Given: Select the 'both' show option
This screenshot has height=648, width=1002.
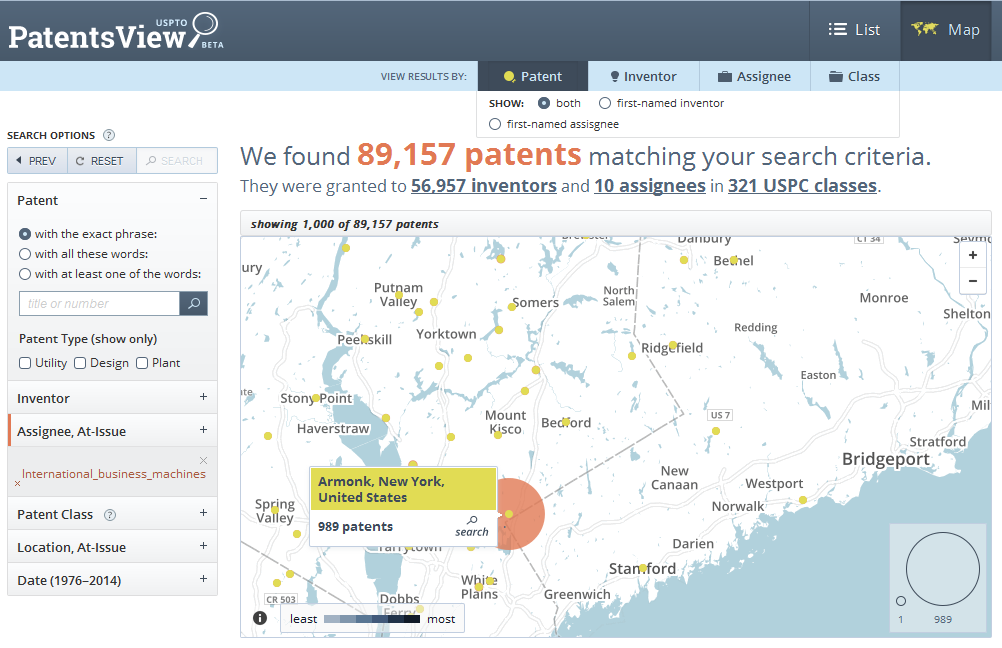Looking at the screenshot, I should 544,103.
